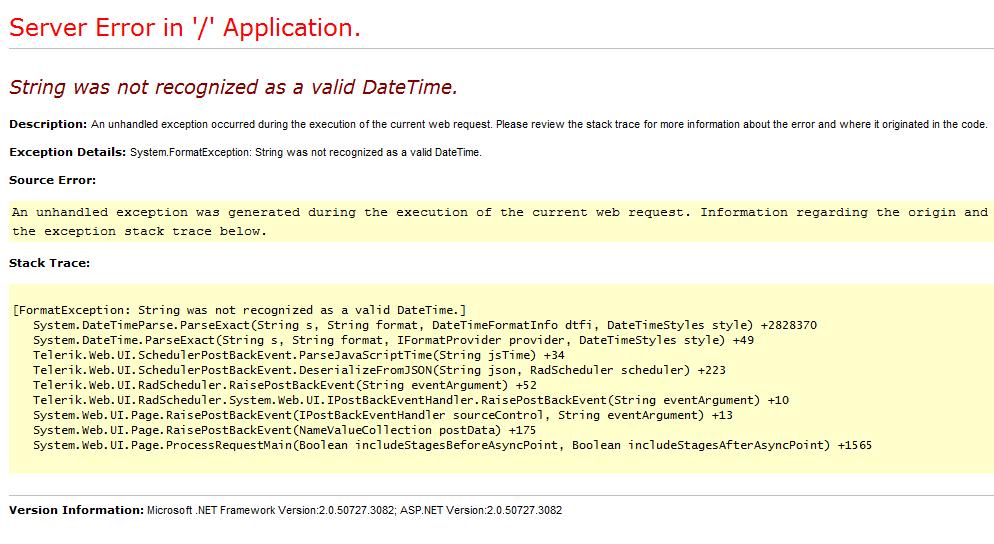The width and height of the screenshot is (994, 544).
Task: Click the [FormatException: ...] stack trace first line
Action: click(x=240, y=310)
